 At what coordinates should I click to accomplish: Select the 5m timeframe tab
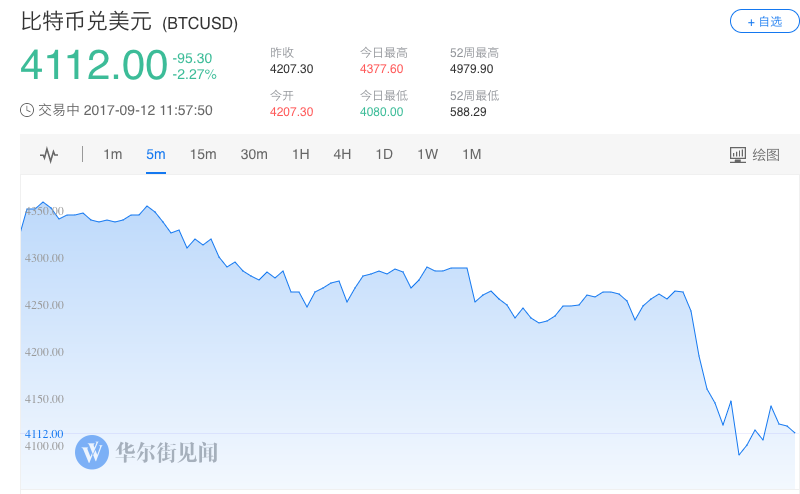(155, 154)
